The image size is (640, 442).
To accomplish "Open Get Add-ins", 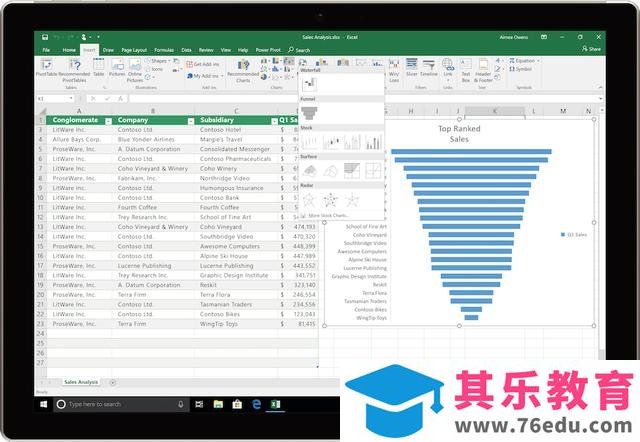I will [203, 64].
